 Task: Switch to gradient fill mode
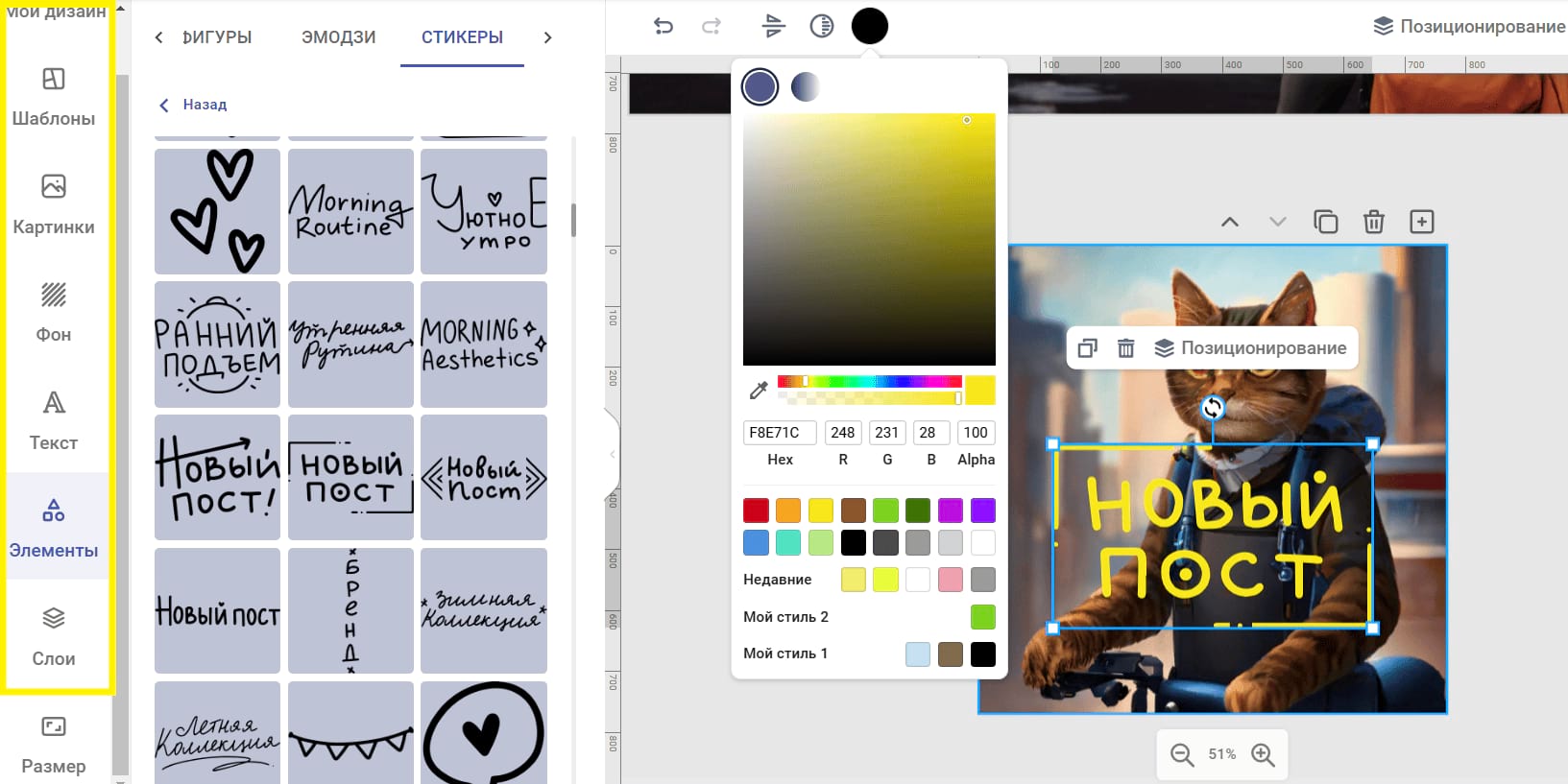[x=805, y=87]
